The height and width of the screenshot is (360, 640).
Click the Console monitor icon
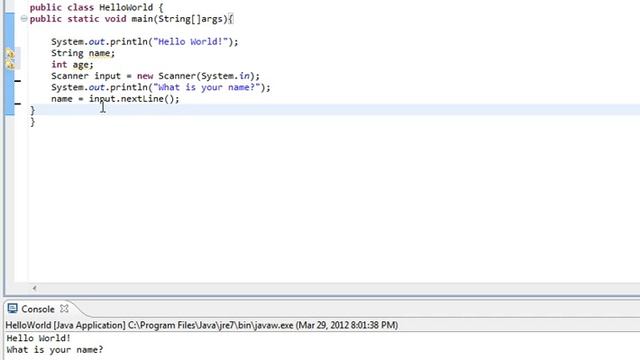(x=12, y=309)
